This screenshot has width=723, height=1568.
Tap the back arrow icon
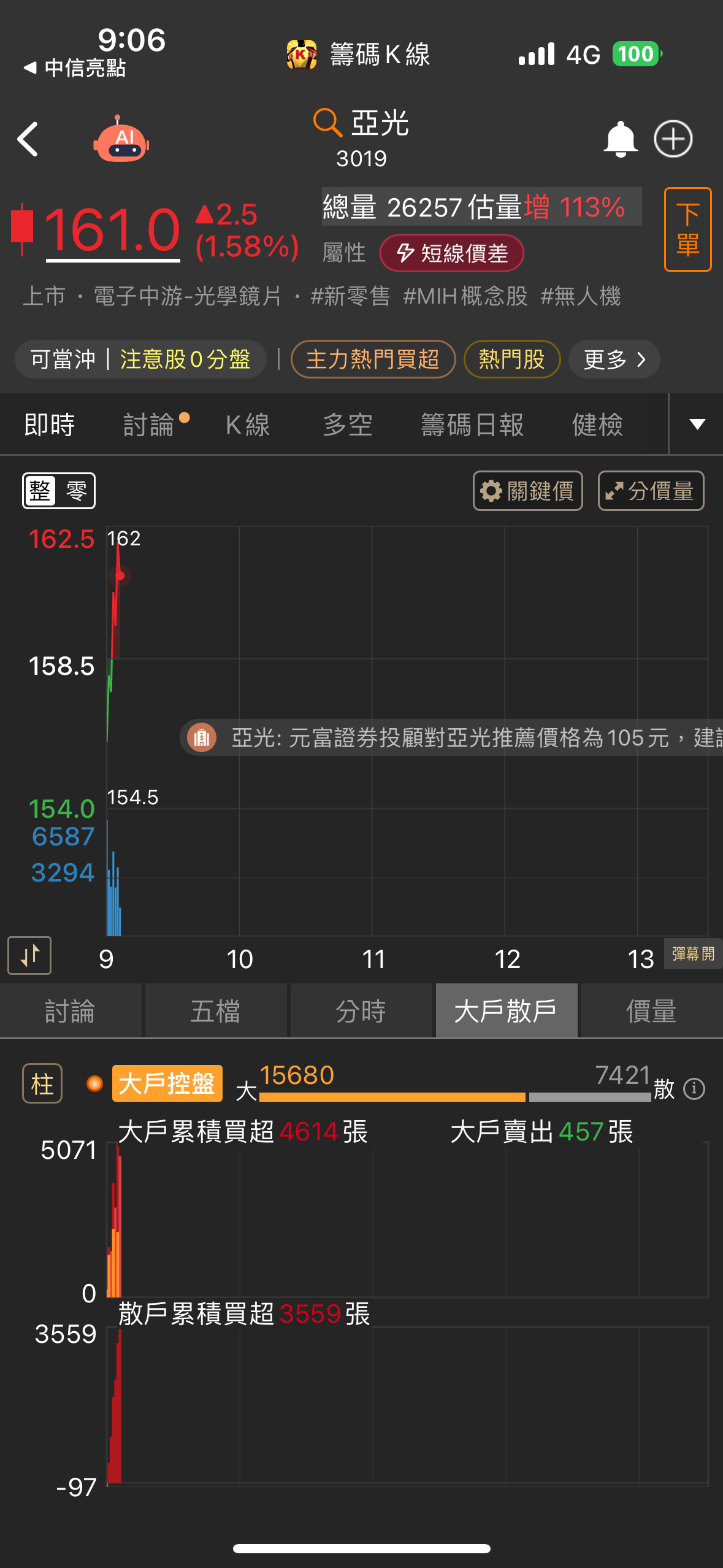(28, 139)
